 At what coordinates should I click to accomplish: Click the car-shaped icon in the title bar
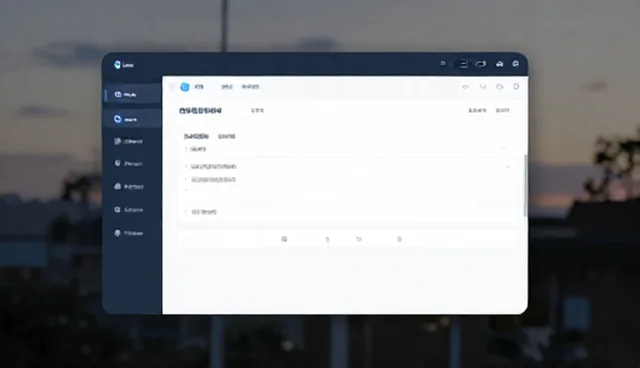point(500,64)
